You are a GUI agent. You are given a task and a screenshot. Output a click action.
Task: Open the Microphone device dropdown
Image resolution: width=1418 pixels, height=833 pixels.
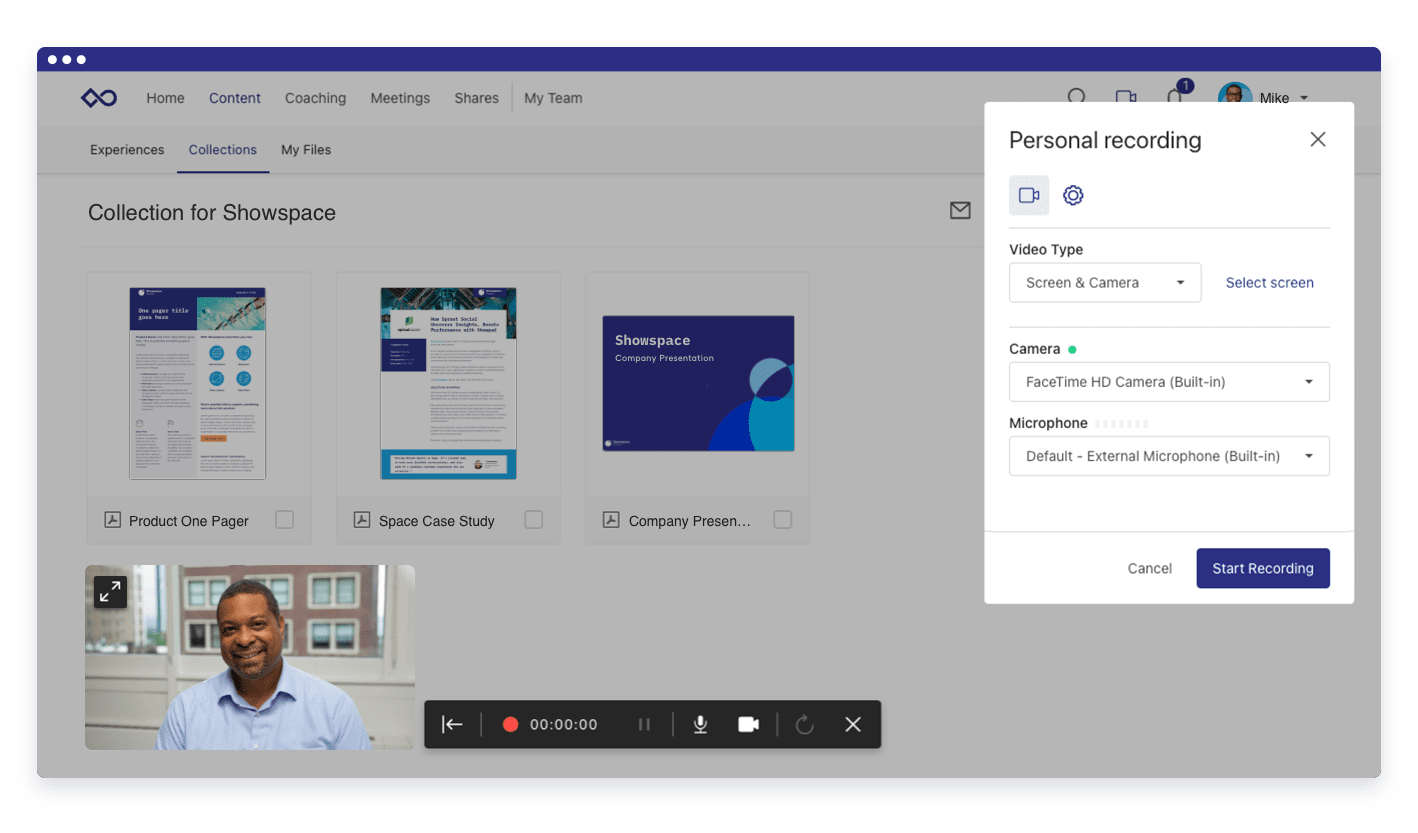tap(1168, 456)
